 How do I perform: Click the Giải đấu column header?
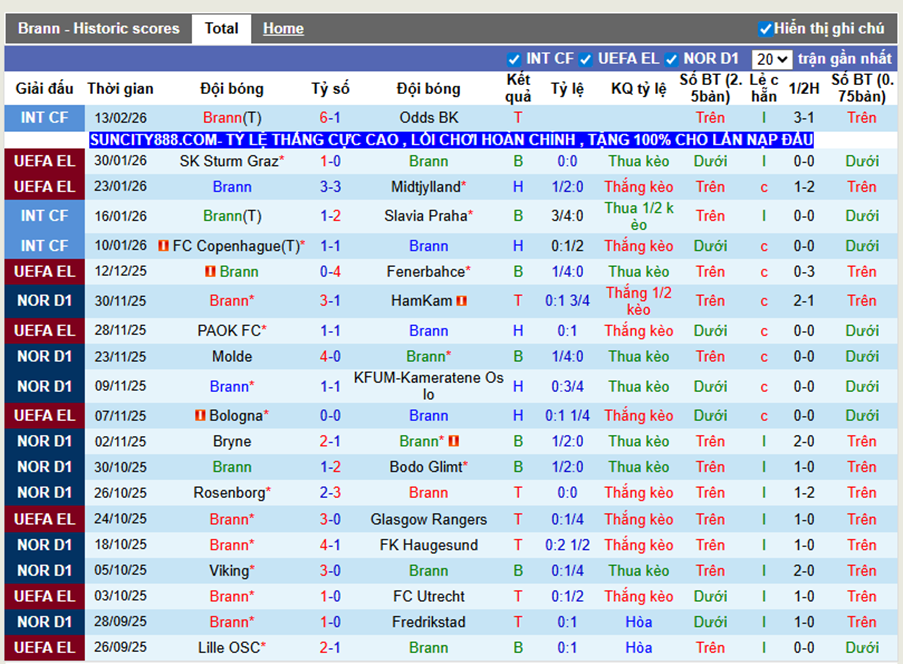click(x=44, y=89)
